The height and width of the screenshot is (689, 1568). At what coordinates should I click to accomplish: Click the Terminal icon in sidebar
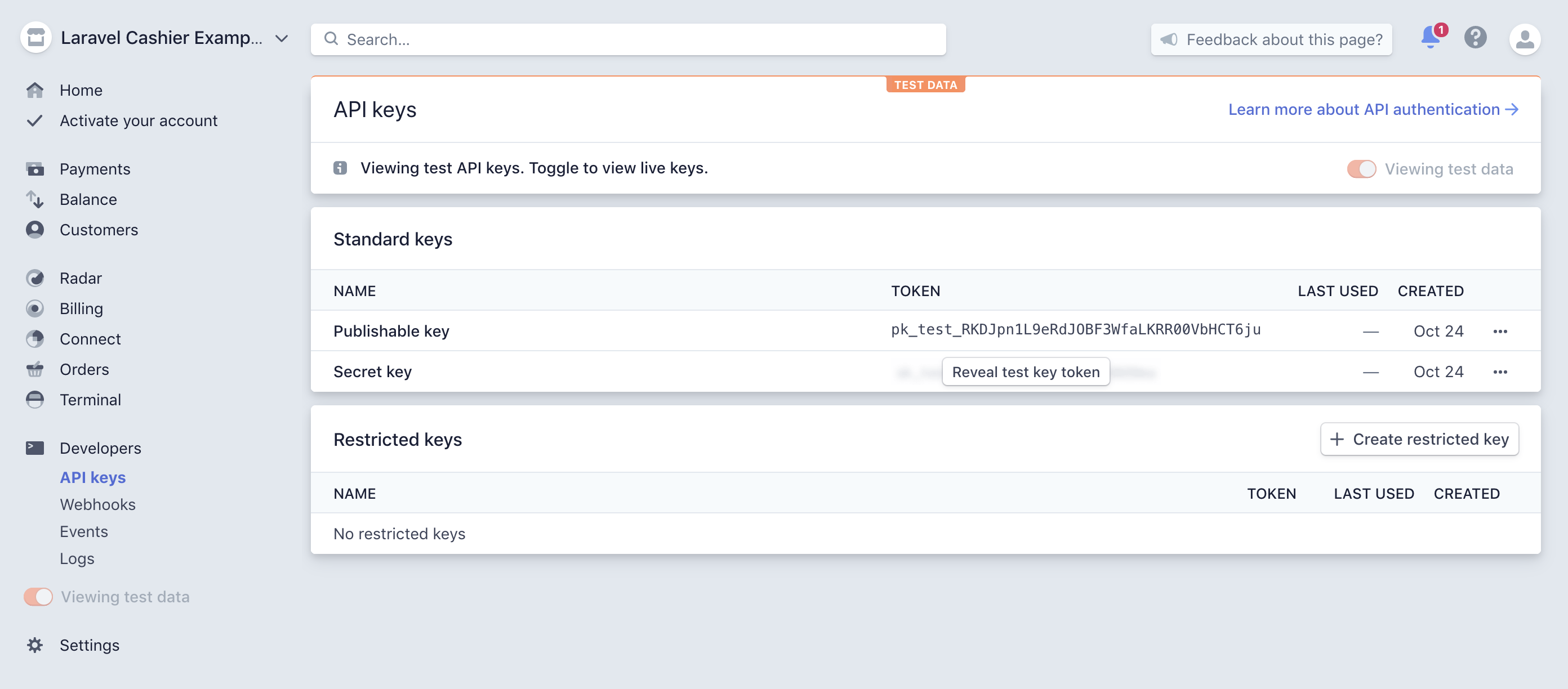point(35,400)
